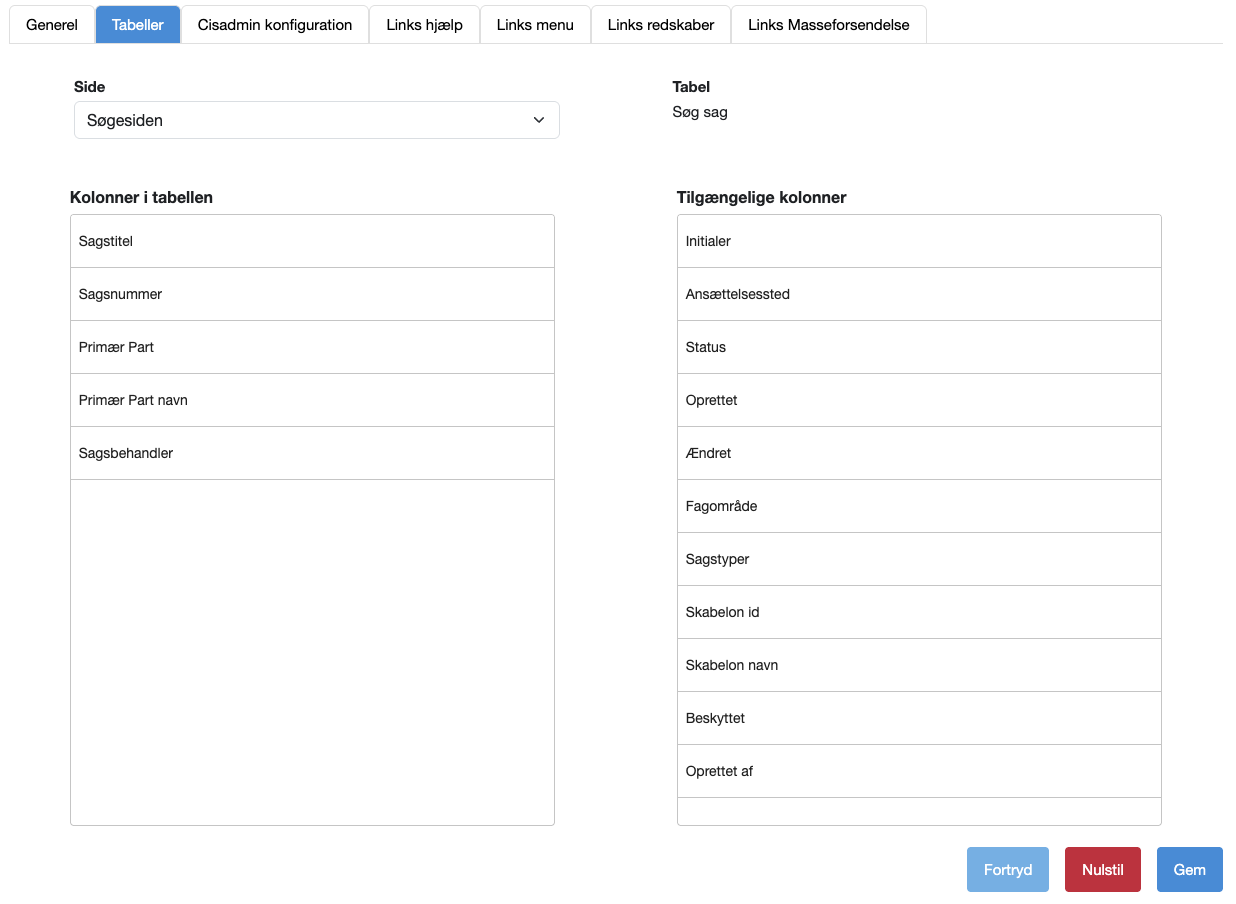Choose Fagområde from available columns

[x=918, y=506]
